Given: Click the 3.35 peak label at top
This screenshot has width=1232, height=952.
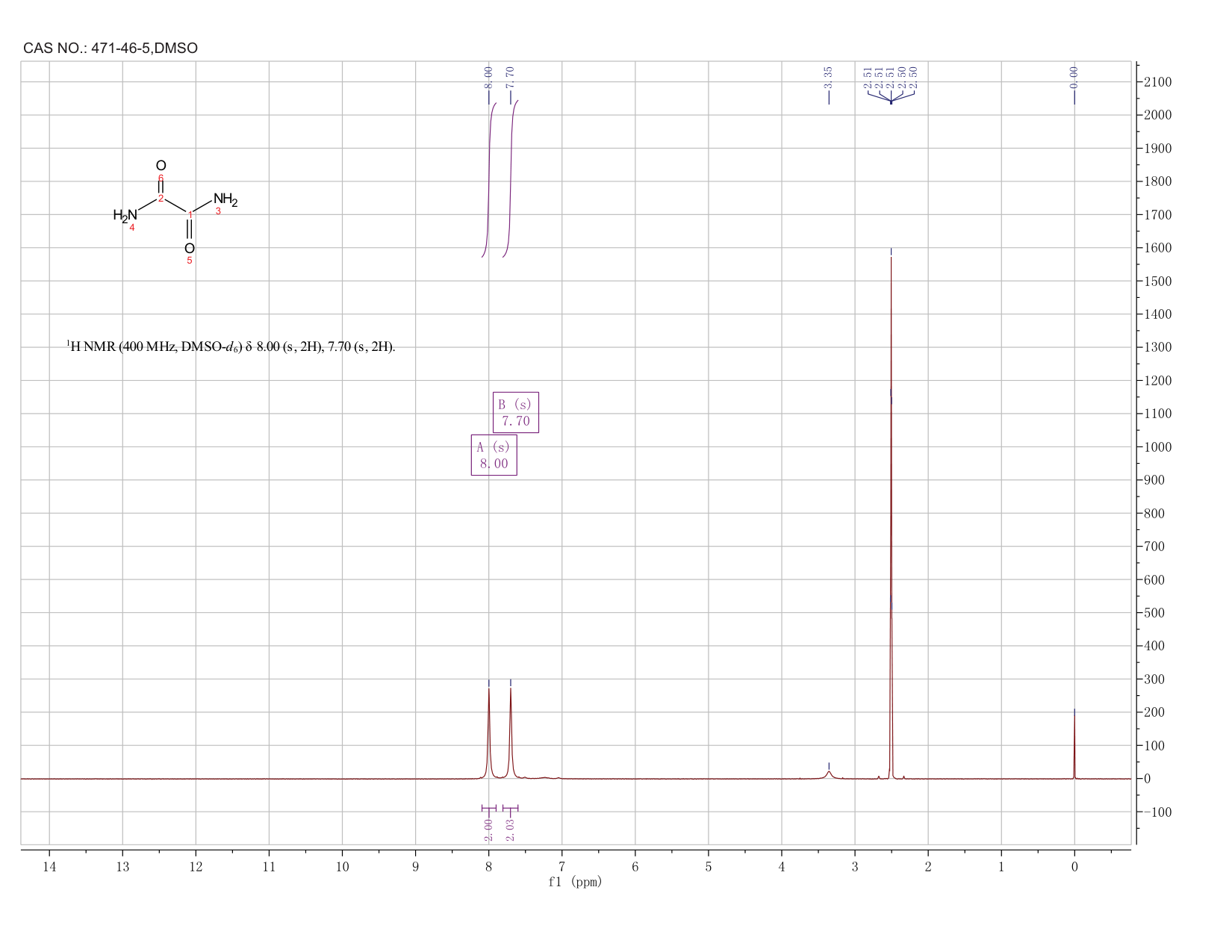Looking at the screenshot, I should click(829, 77).
